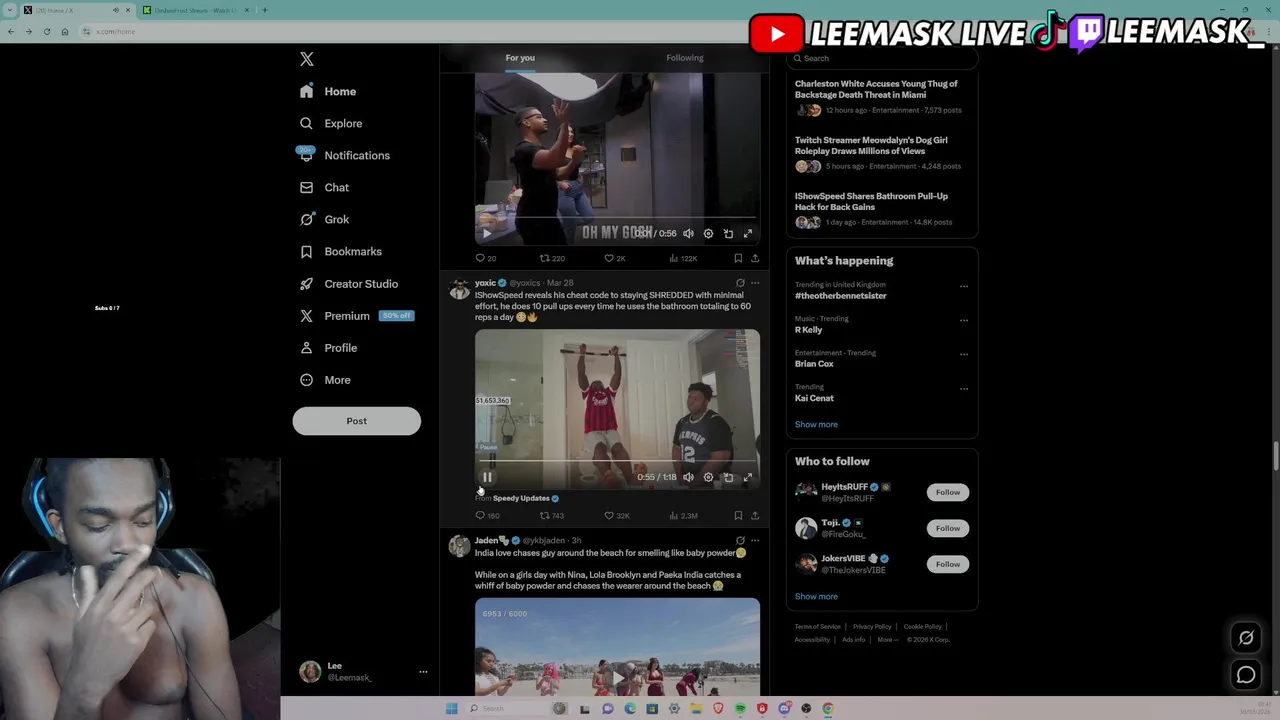The height and width of the screenshot is (720, 1280).
Task: Open Explore in the sidebar
Action: tap(331, 123)
